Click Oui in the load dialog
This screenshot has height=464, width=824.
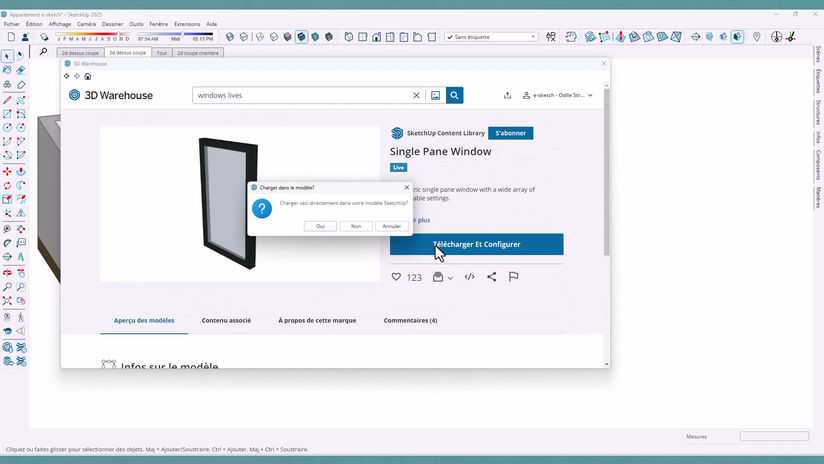point(320,226)
